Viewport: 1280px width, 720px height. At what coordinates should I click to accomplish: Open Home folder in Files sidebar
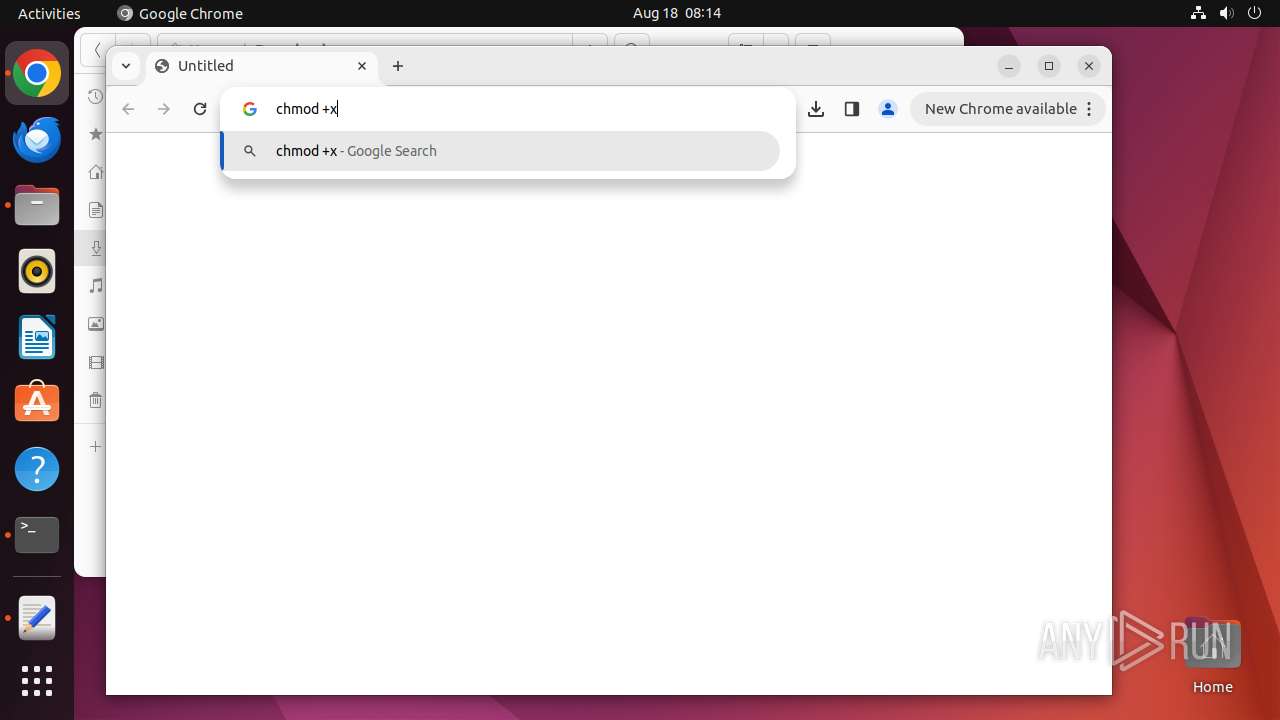tap(95, 172)
